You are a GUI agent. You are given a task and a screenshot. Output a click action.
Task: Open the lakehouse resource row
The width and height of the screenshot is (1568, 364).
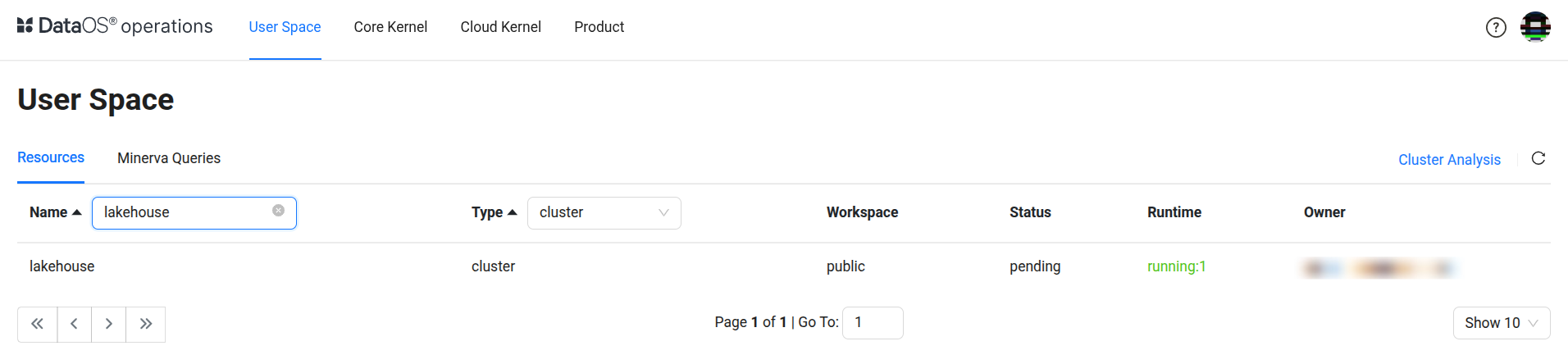pos(62,266)
